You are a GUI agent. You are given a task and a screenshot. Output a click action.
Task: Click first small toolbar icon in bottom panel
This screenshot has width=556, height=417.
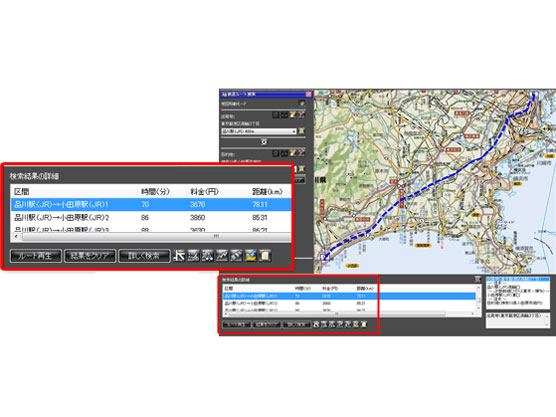[316, 324]
